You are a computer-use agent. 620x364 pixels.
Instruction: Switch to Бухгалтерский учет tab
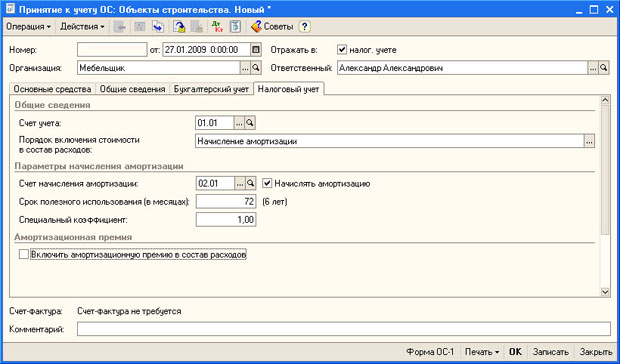click(x=211, y=89)
